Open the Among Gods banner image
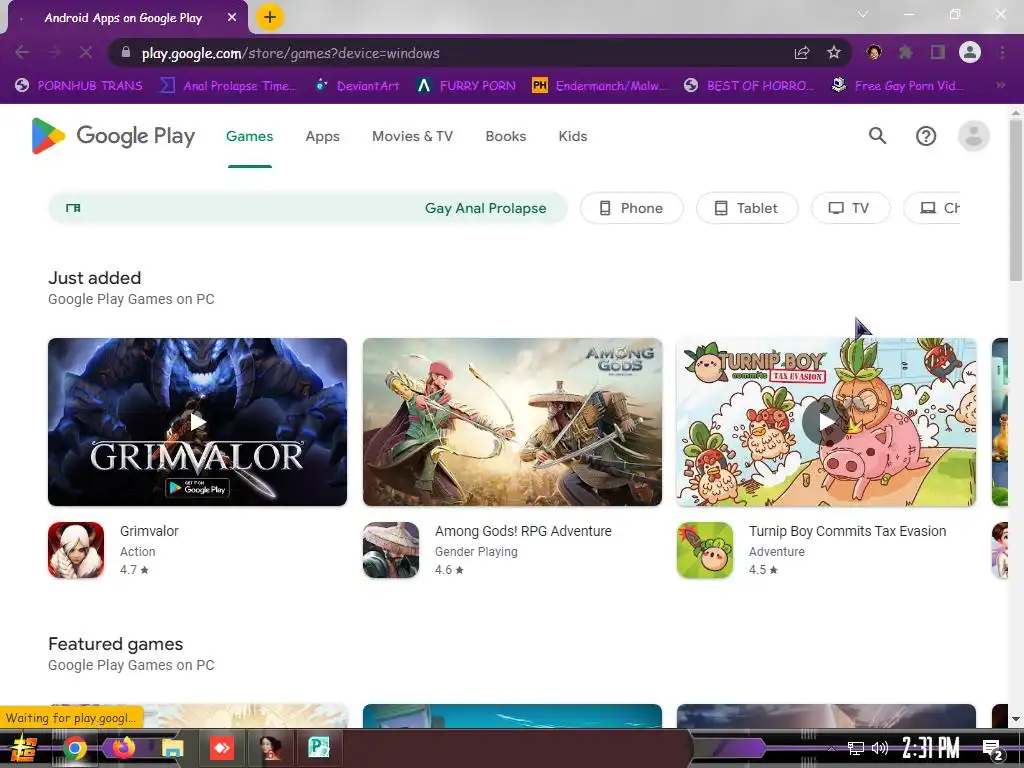 512,421
